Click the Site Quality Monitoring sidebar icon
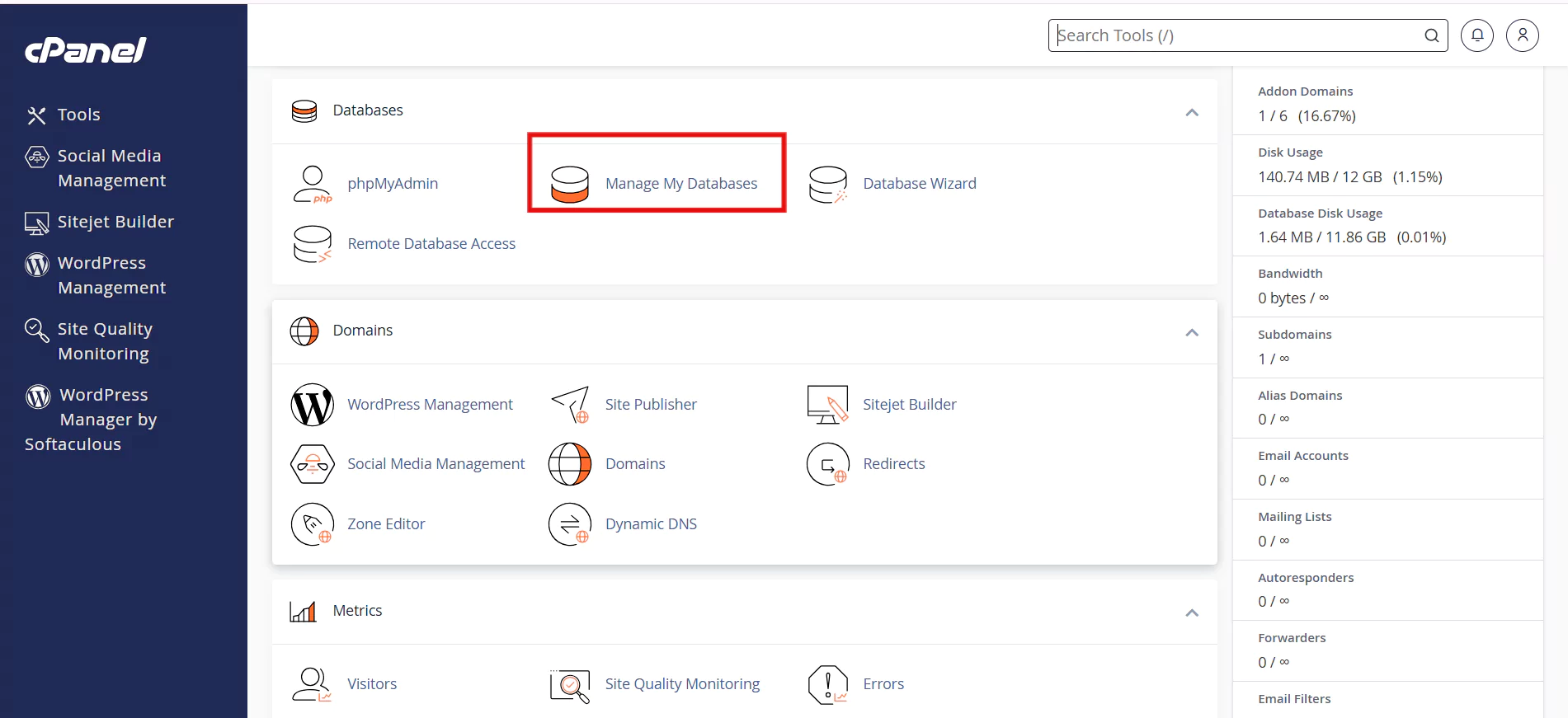Image resolution: width=1568 pixels, height=718 pixels. 36,330
